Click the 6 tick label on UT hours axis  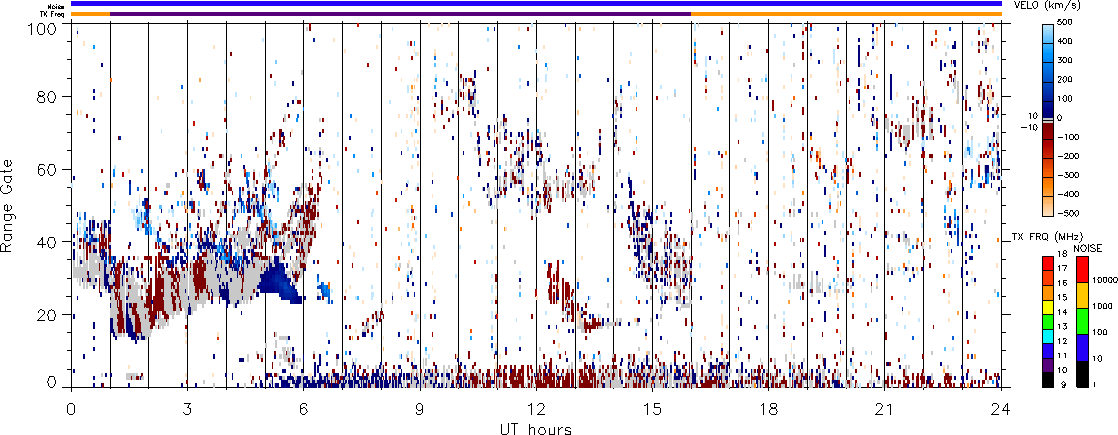click(x=304, y=409)
